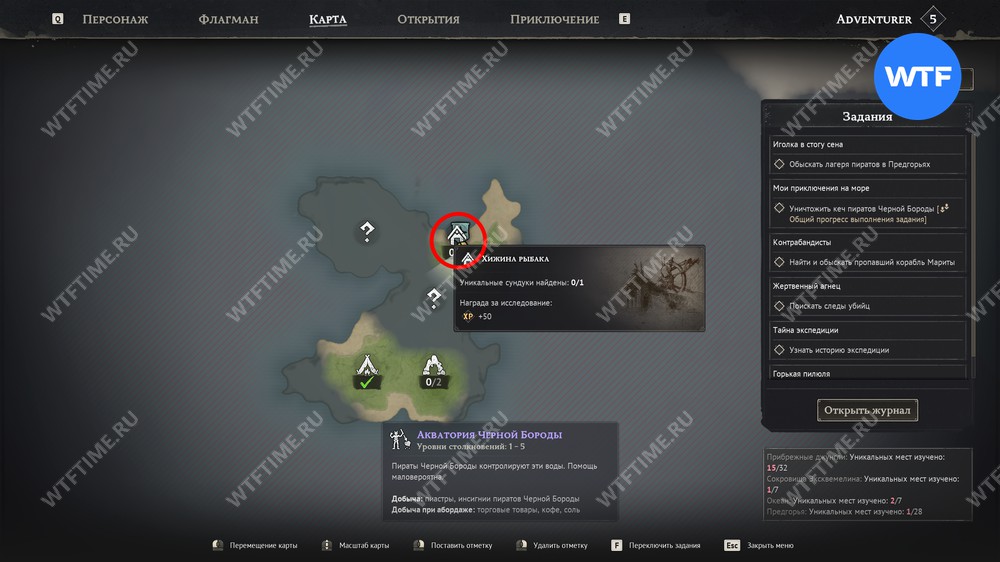1000x562 pixels.
Task: Select the question mark on the dark island
Action: (x=367, y=231)
